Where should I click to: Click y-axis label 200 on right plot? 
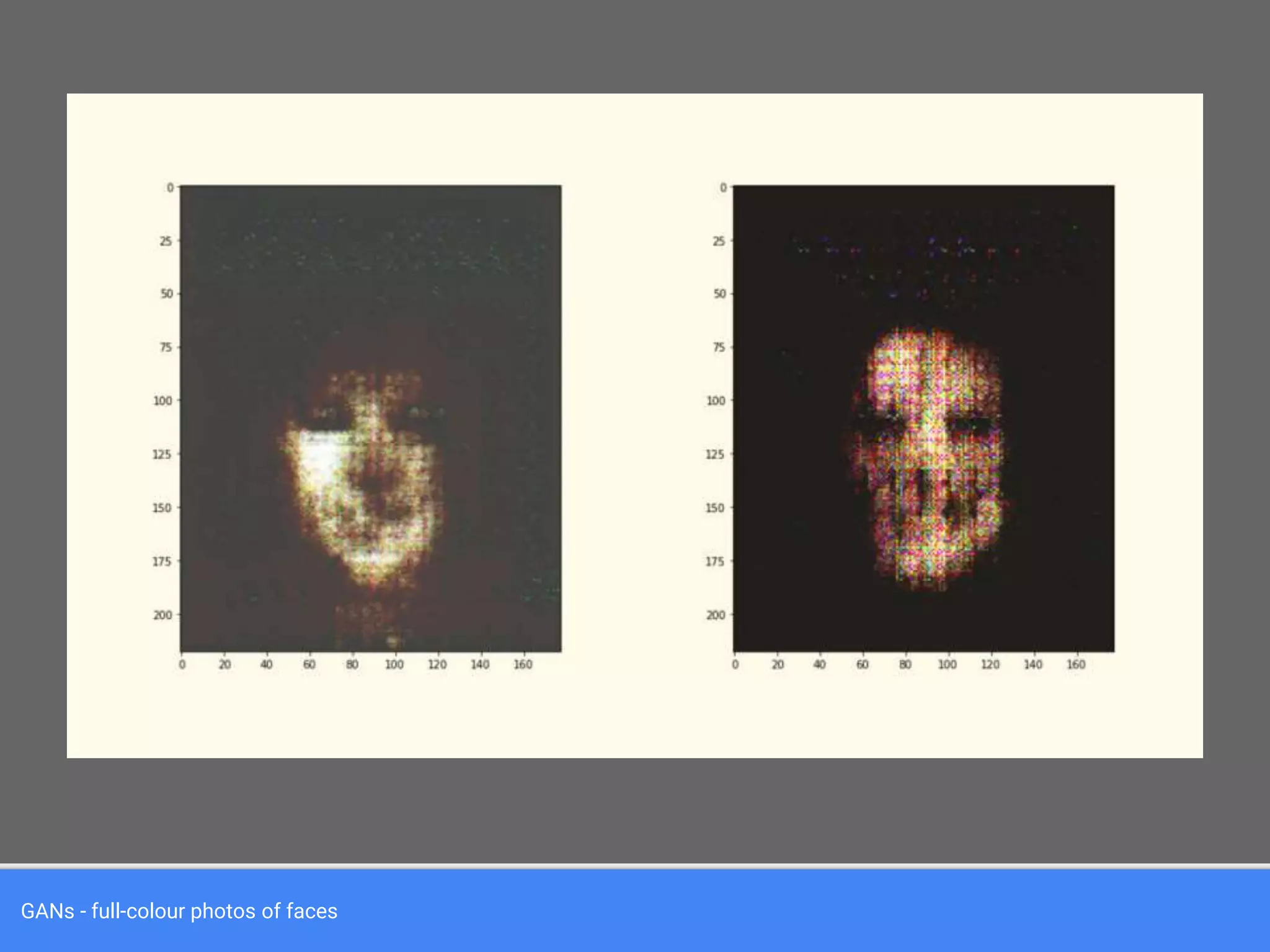pos(716,615)
